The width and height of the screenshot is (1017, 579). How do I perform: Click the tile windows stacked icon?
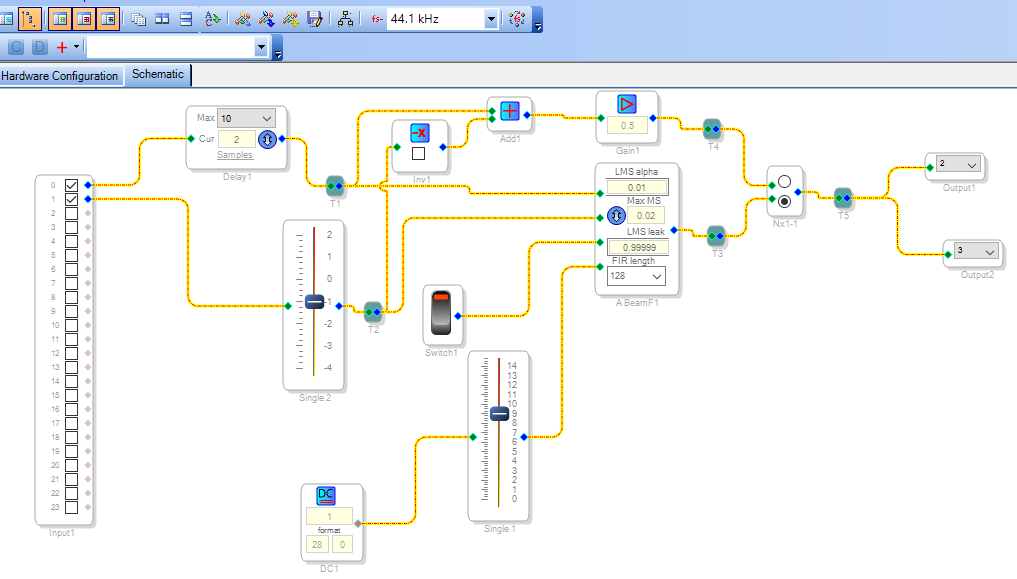click(186, 19)
